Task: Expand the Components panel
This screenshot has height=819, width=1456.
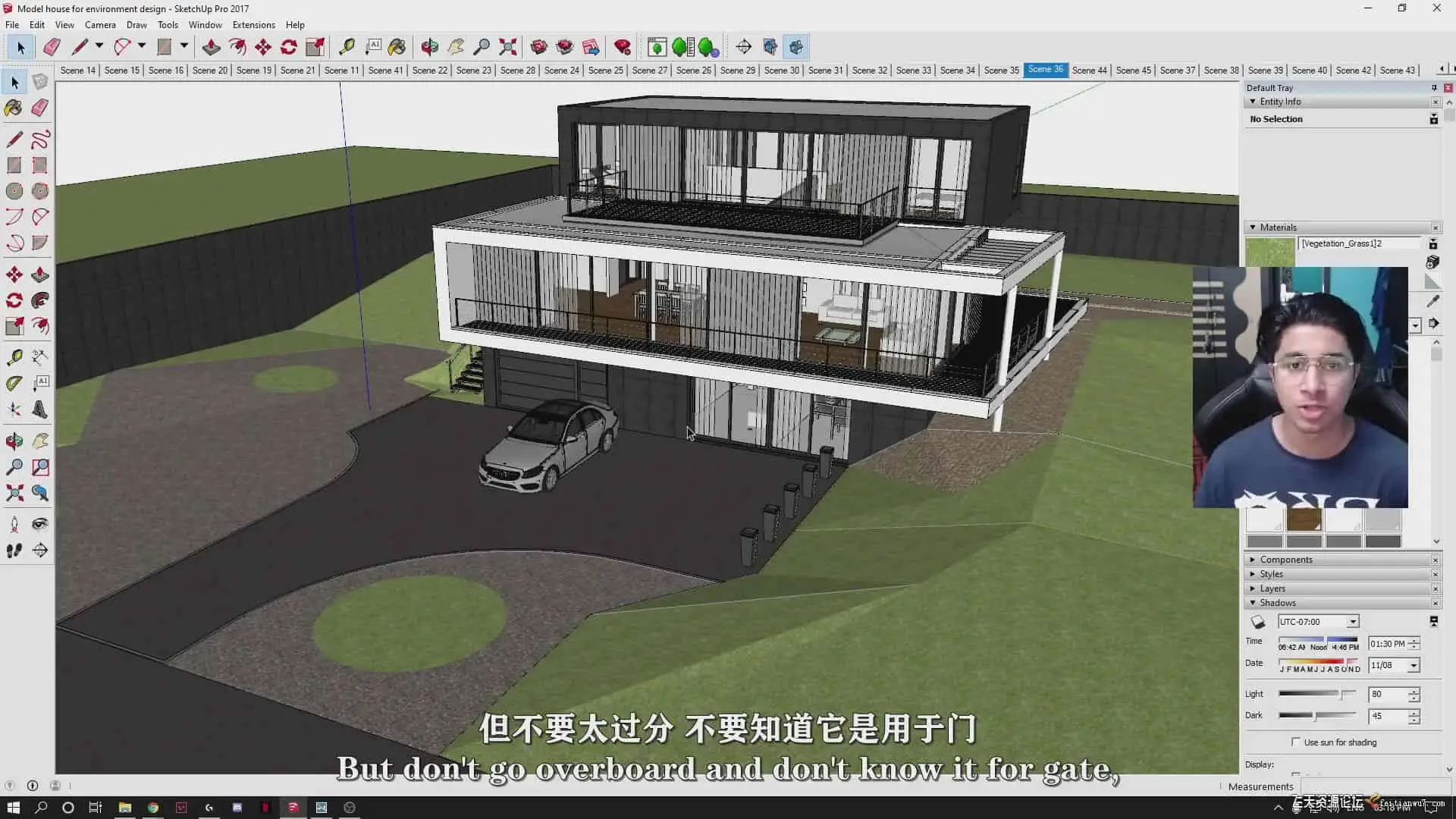Action: coord(1285,560)
